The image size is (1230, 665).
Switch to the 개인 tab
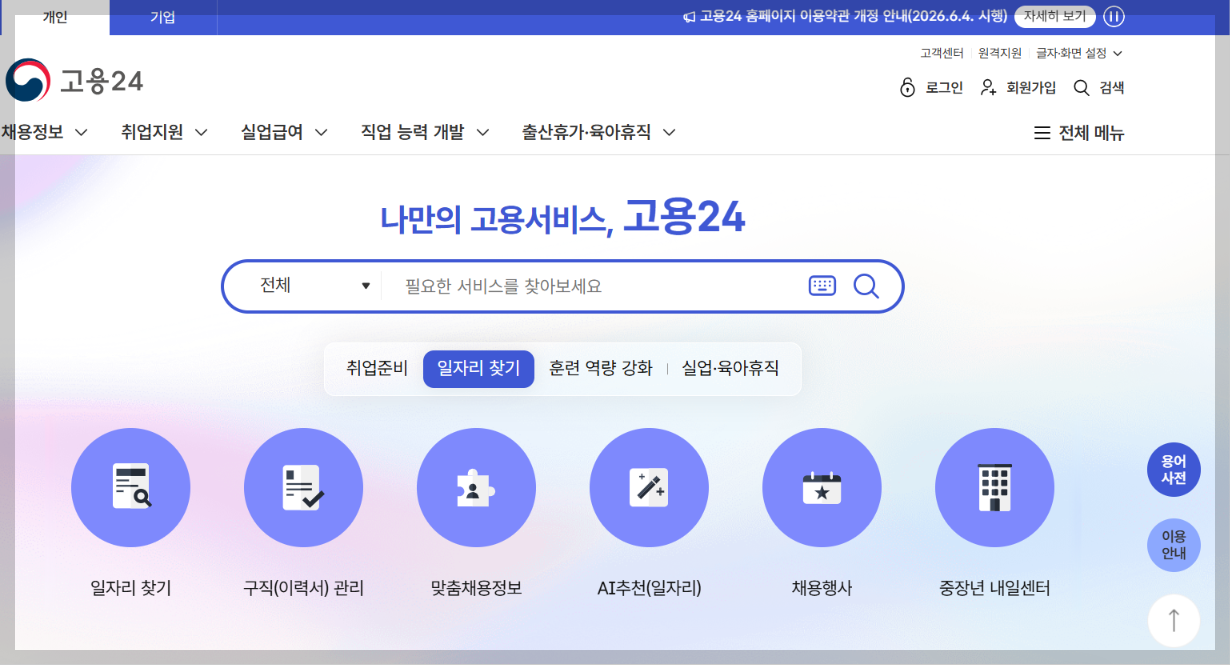[55, 17]
